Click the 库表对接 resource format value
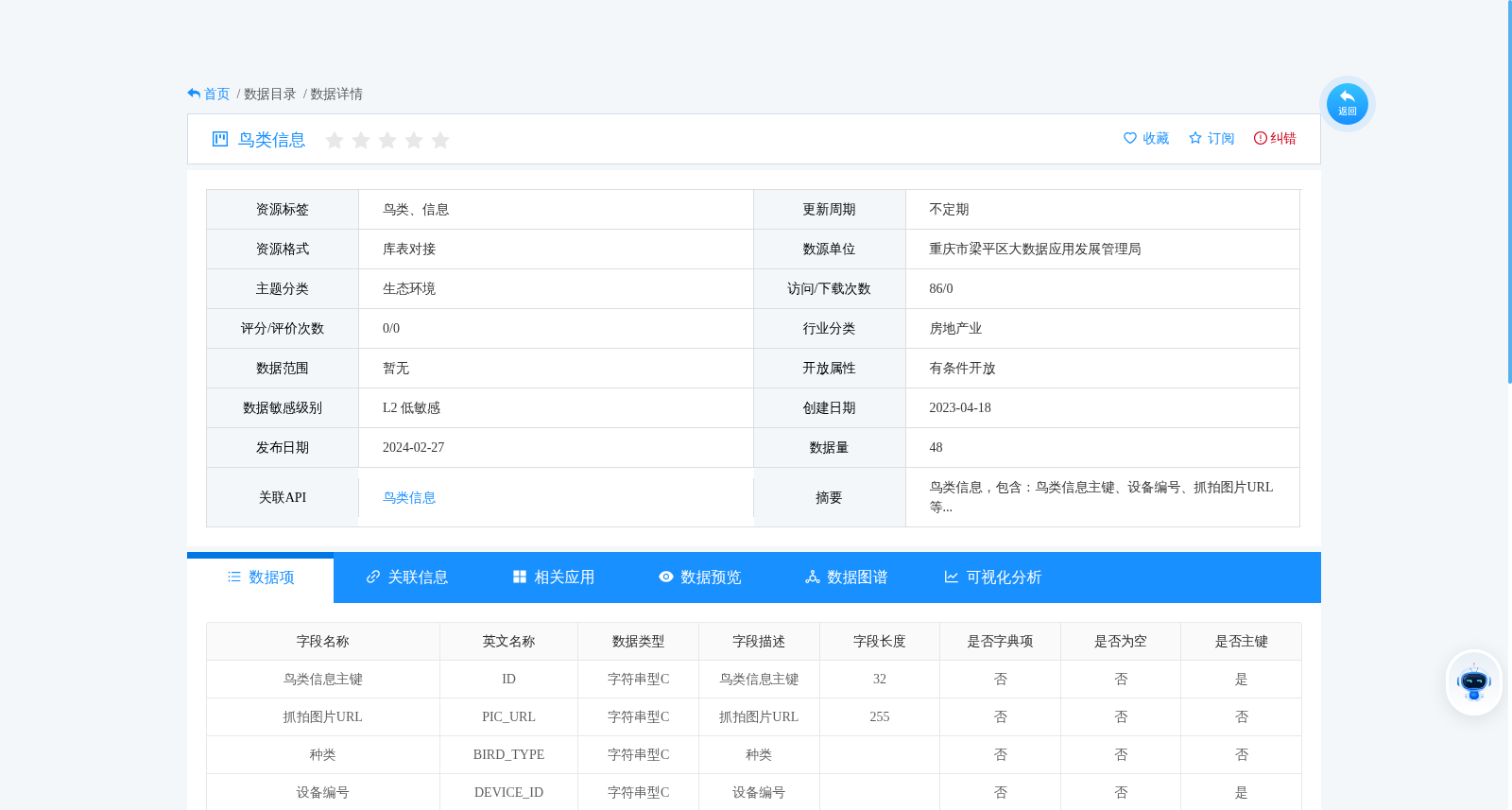This screenshot has height=810, width=1512. (x=409, y=249)
